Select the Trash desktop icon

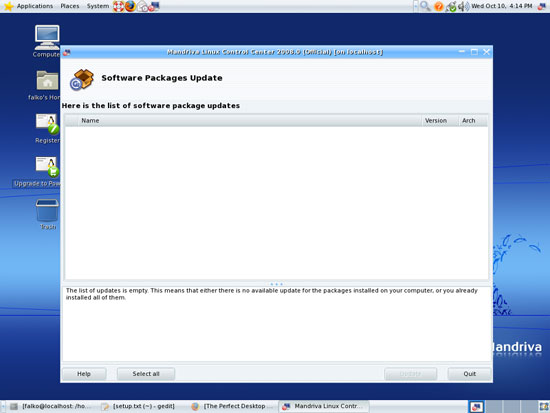[47, 214]
